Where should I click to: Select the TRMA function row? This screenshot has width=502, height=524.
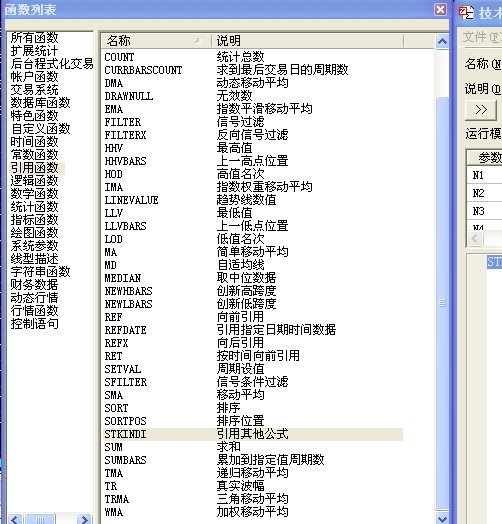[252, 500]
